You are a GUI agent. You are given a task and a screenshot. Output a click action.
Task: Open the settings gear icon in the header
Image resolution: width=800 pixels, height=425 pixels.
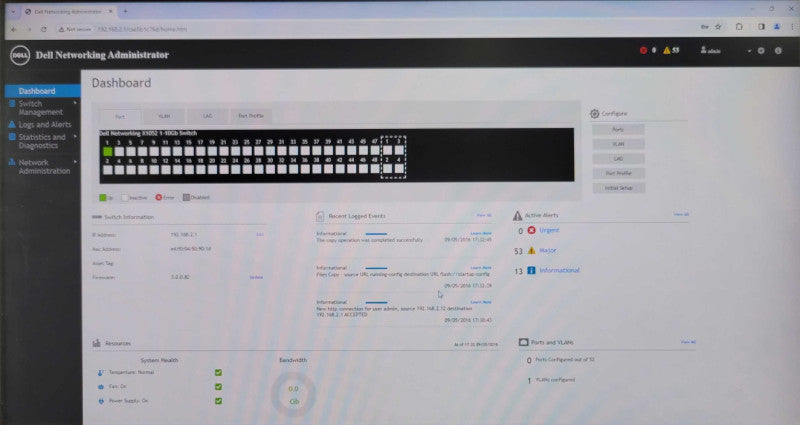coord(761,51)
